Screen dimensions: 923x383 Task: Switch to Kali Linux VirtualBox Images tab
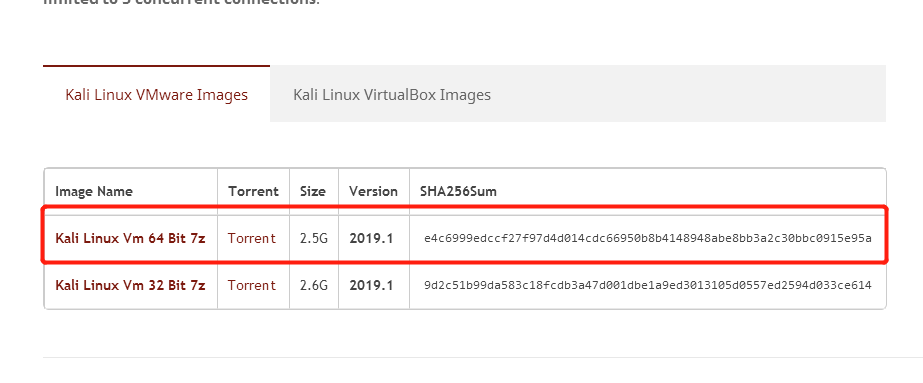[392, 94]
